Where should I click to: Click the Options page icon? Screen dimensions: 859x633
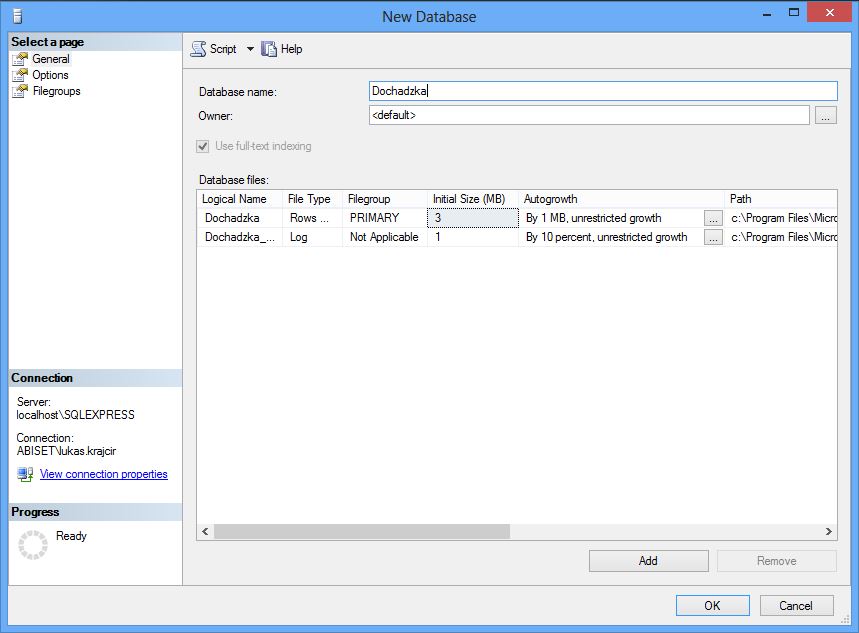point(20,75)
